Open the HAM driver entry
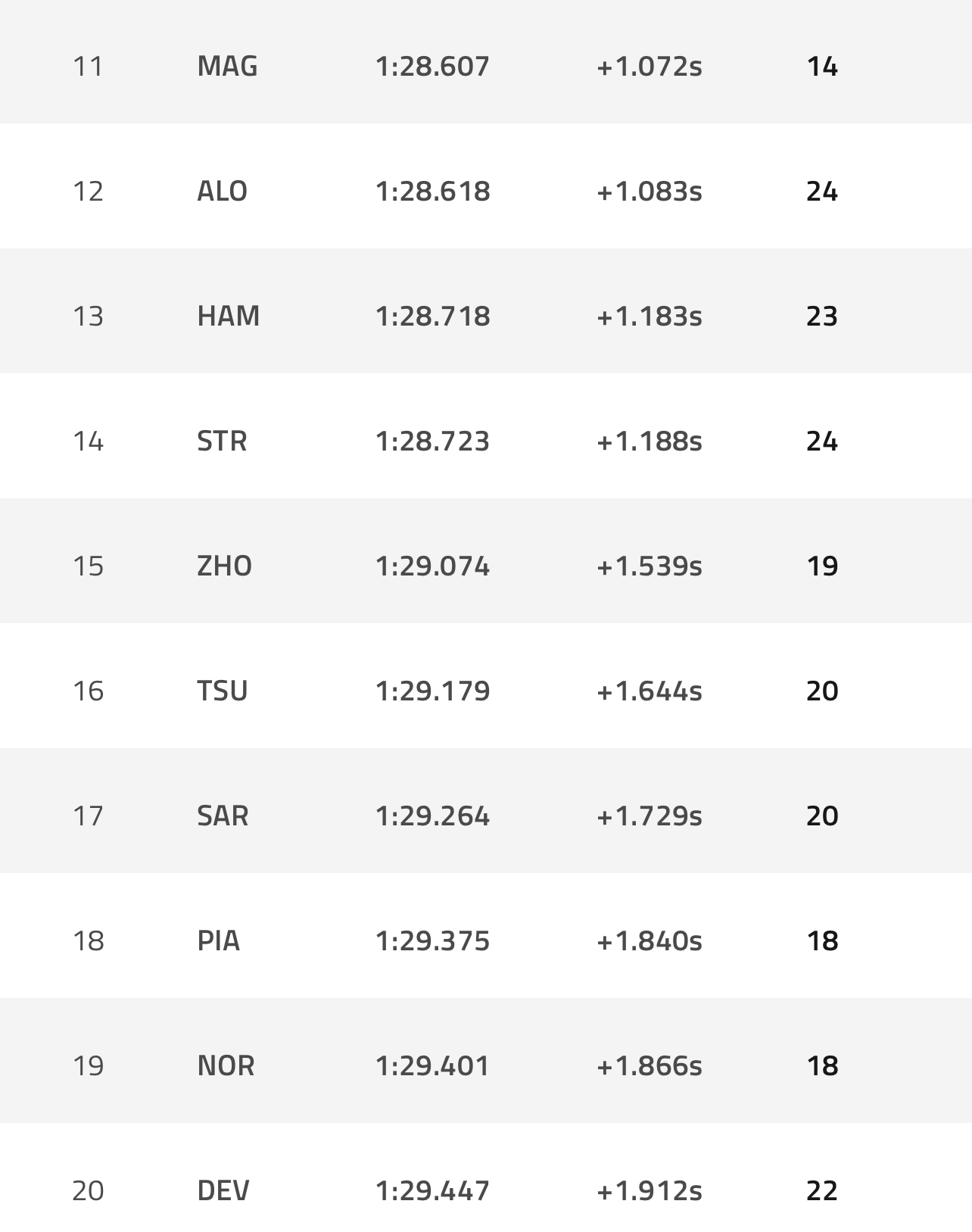Image resolution: width=972 pixels, height=1232 pixels. click(x=228, y=317)
